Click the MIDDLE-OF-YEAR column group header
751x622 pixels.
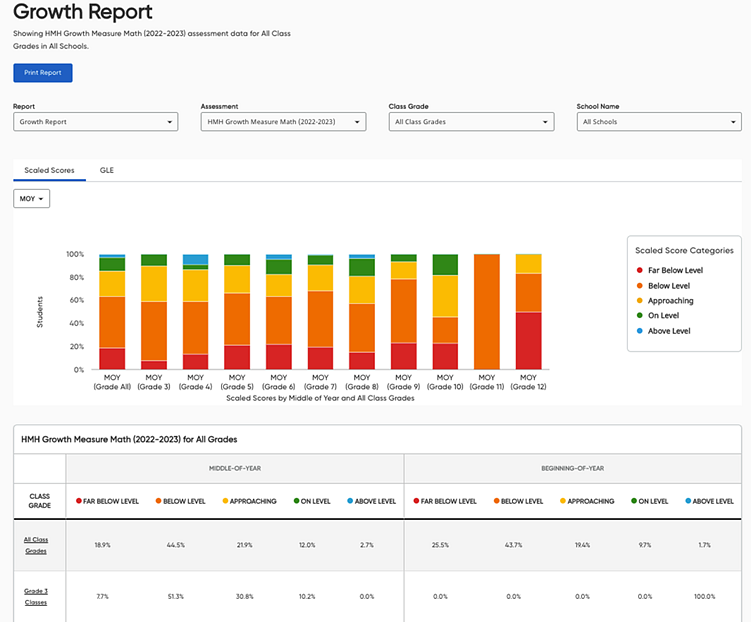(x=235, y=468)
